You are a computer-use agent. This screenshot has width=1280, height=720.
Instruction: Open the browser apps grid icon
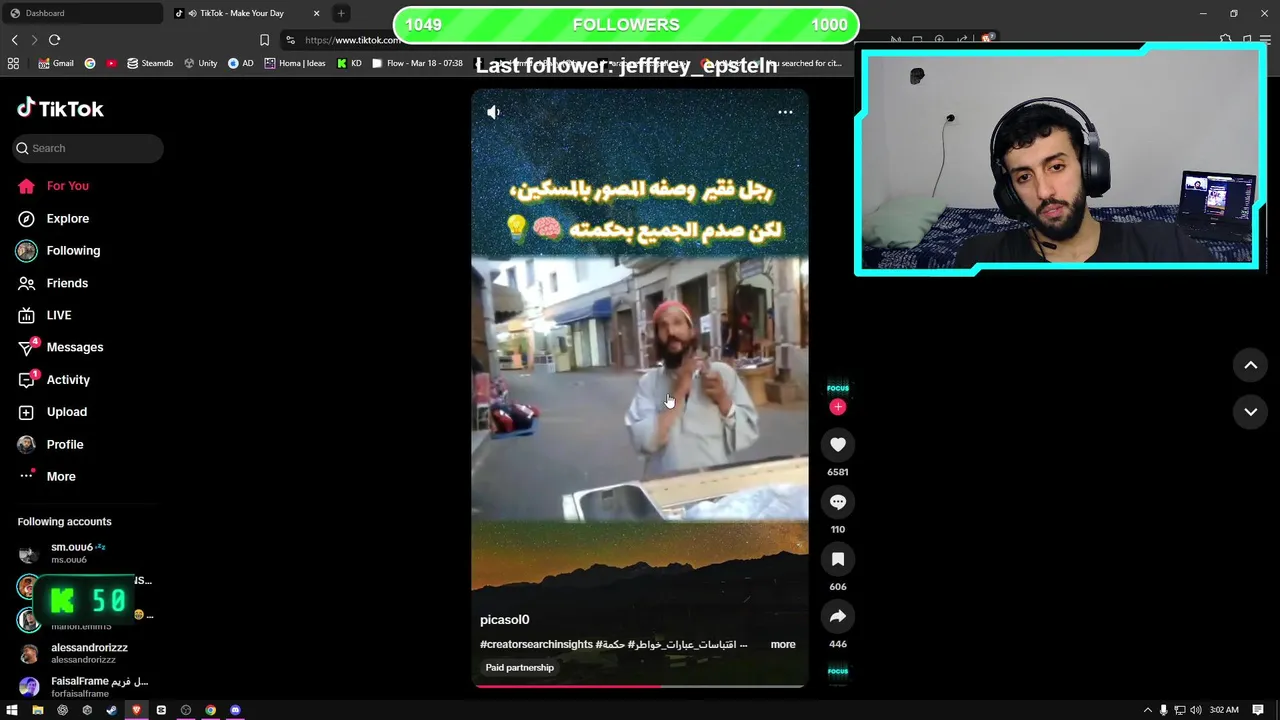pyautogui.click(x=13, y=63)
